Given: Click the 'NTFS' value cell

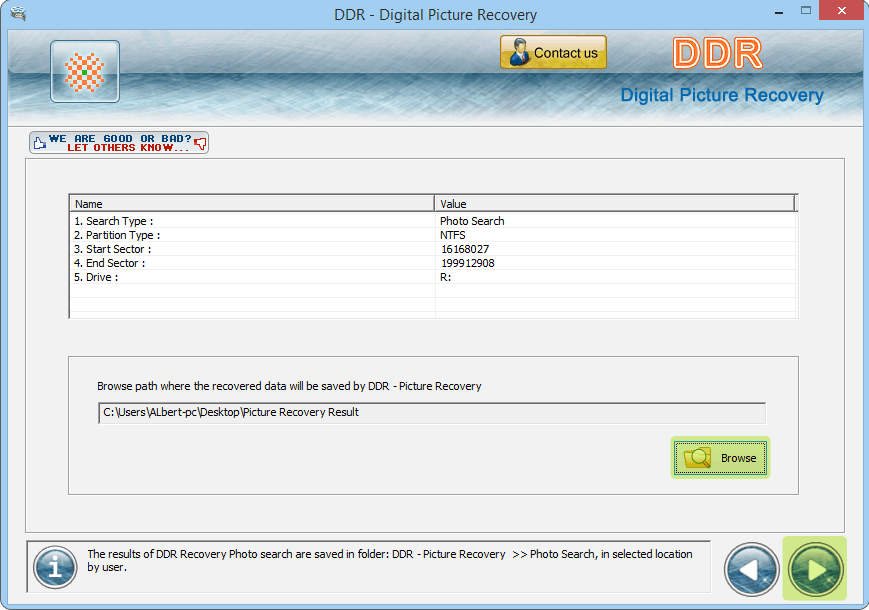Looking at the screenshot, I should (453, 235).
